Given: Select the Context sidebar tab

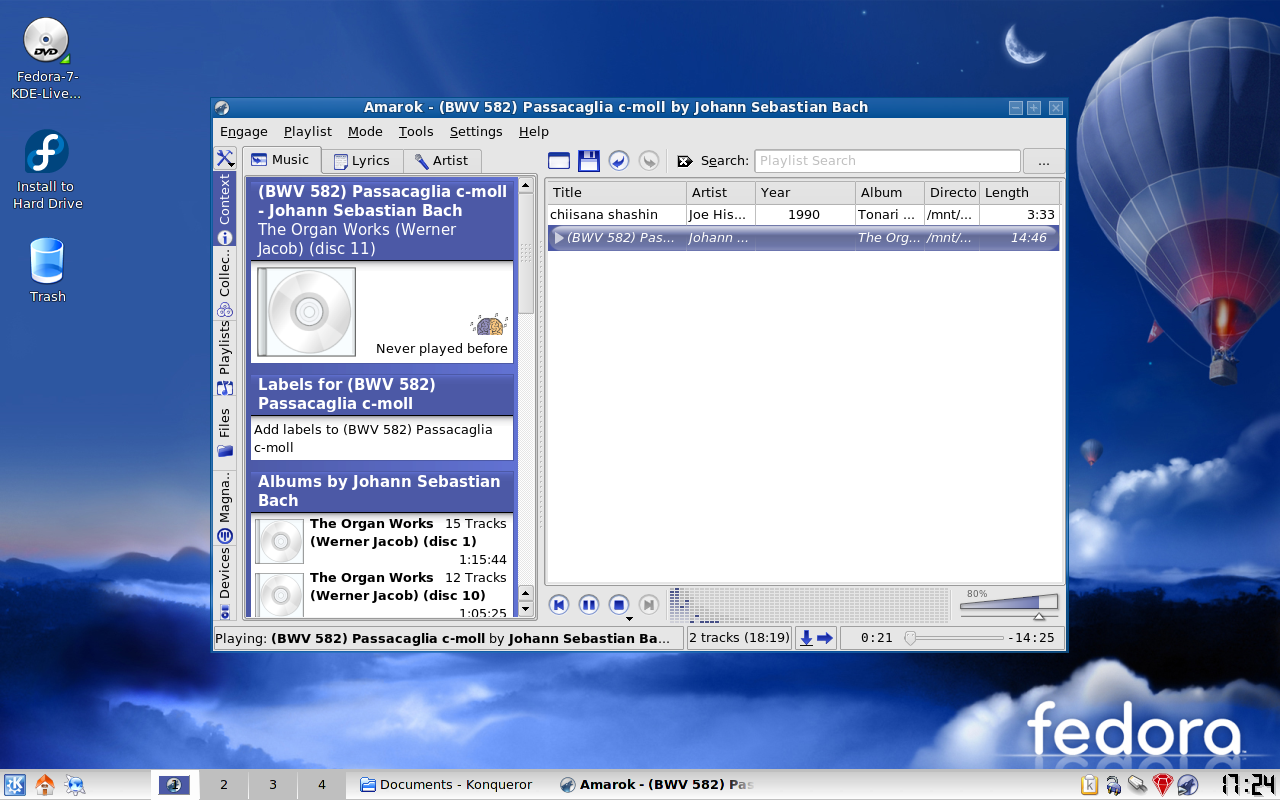Looking at the screenshot, I should tap(225, 209).
